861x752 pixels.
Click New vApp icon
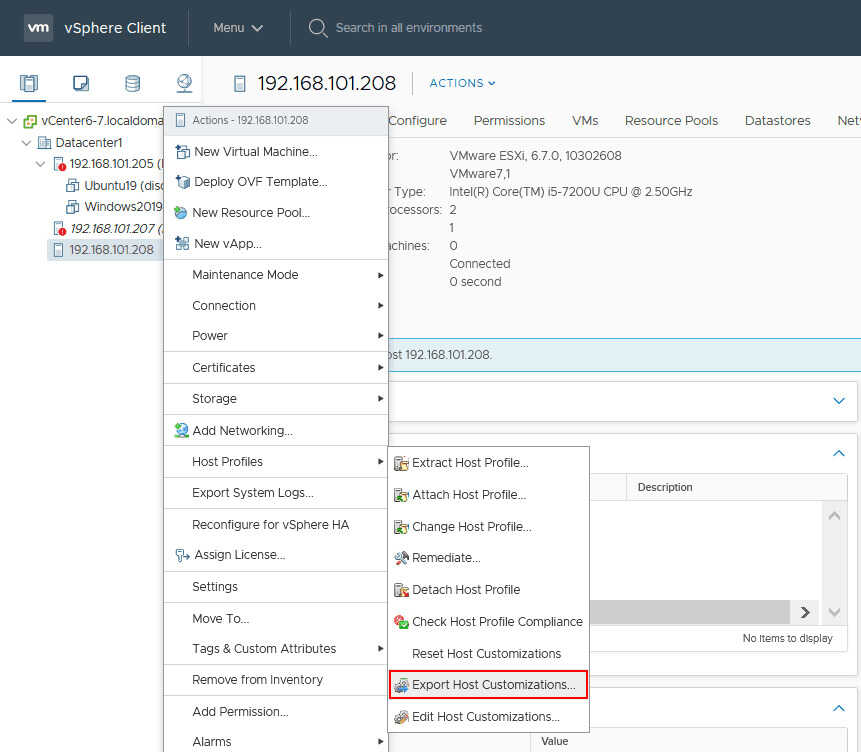tap(182, 243)
